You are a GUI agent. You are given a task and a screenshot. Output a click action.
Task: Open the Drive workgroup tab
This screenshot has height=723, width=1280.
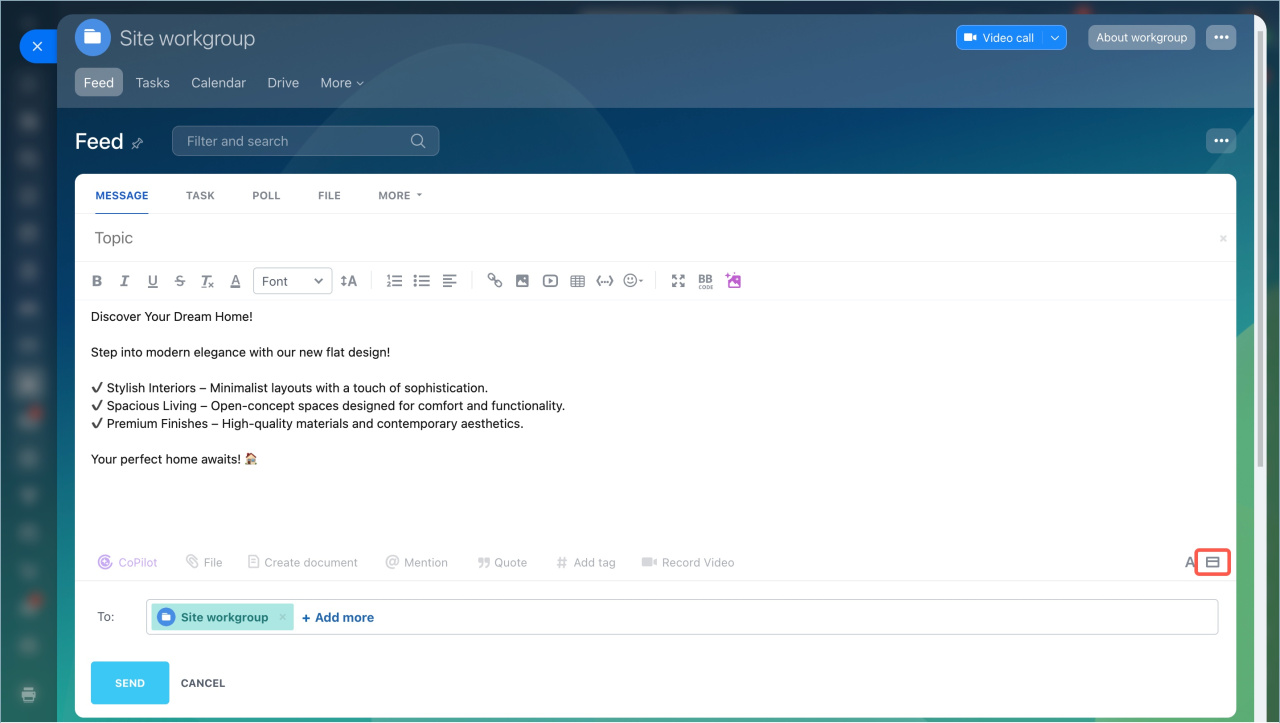tap(283, 82)
